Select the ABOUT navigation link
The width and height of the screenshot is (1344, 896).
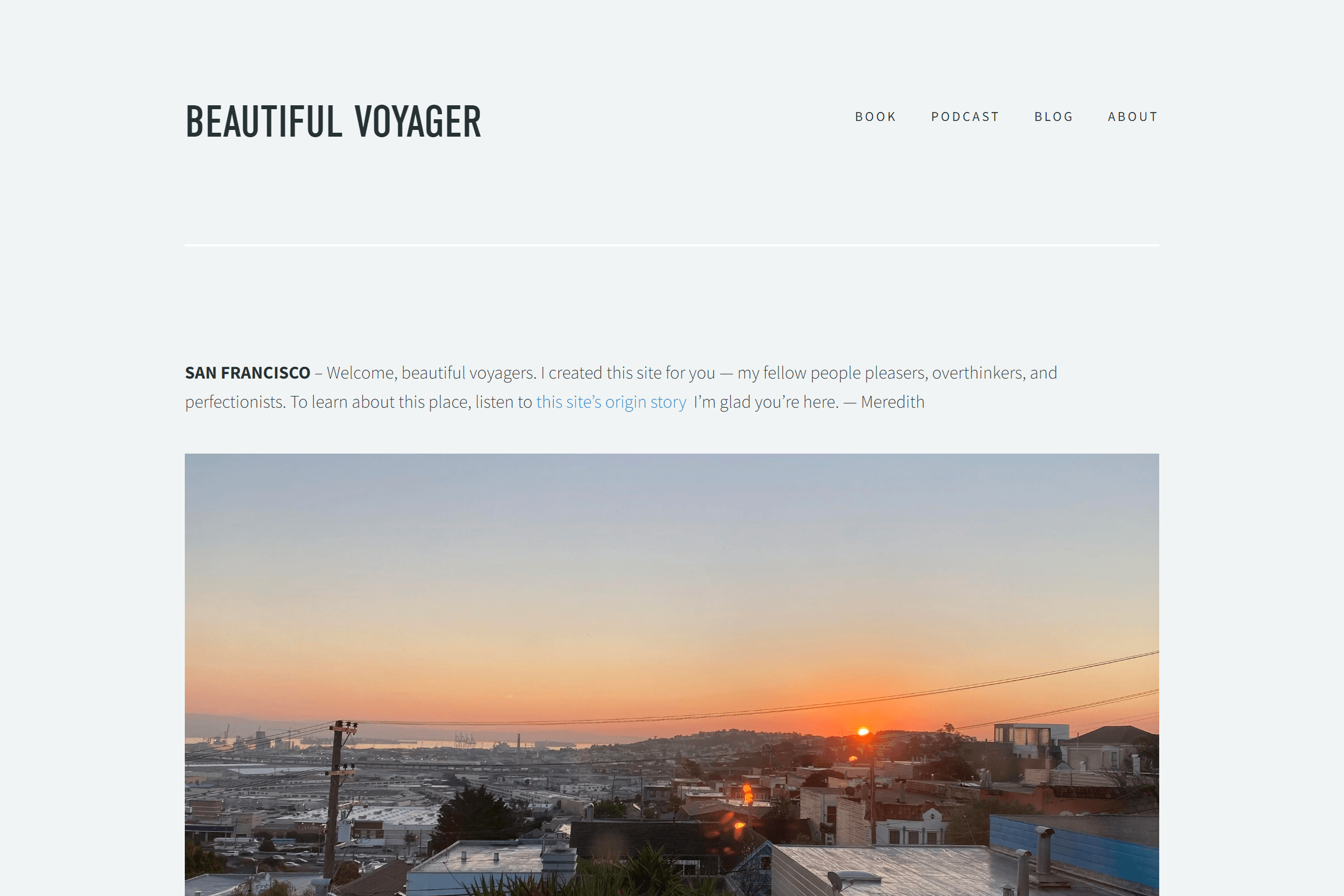tap(1132, 116)
